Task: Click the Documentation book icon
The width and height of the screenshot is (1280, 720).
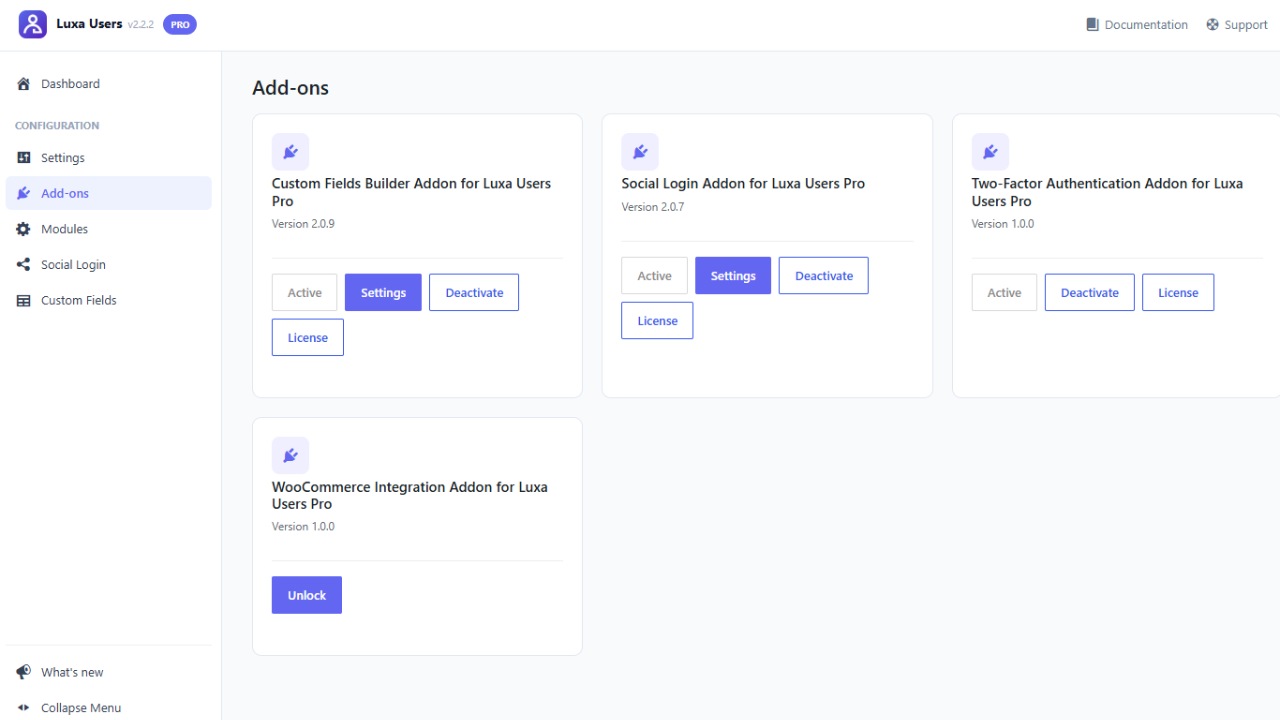Action: click(x=1093, y=25)
